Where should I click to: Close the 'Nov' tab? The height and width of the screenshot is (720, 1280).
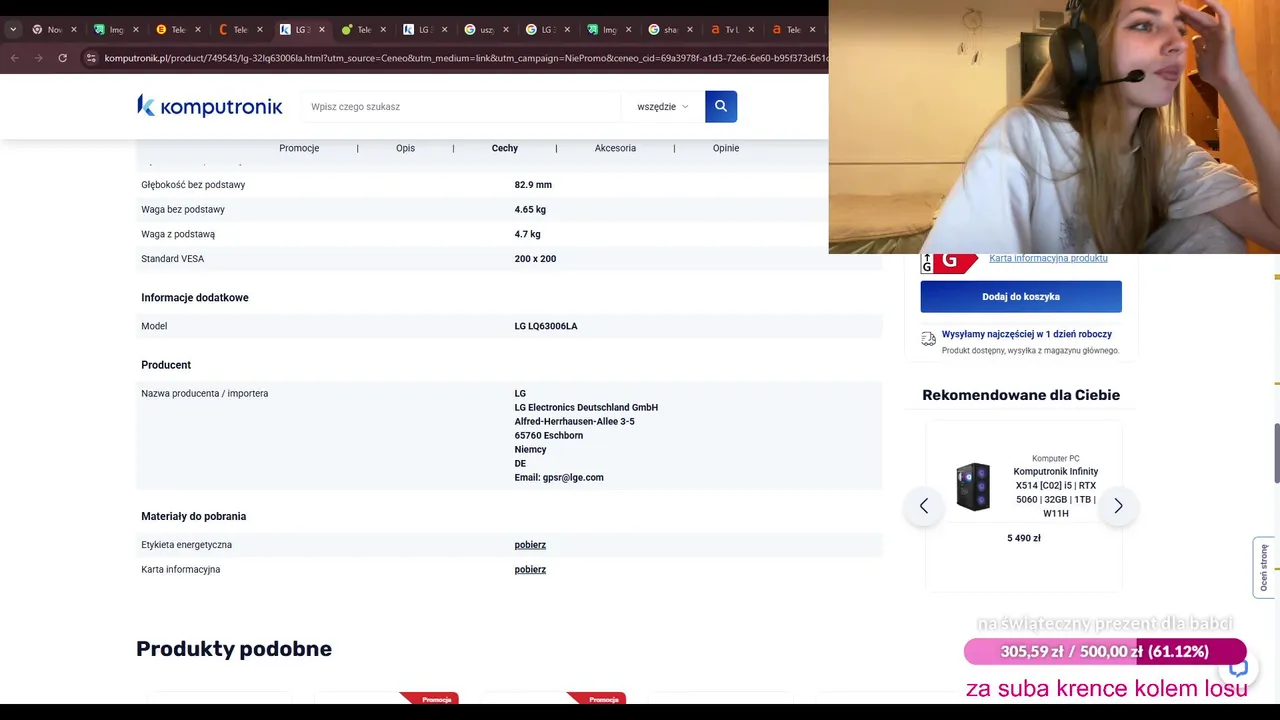73,30
